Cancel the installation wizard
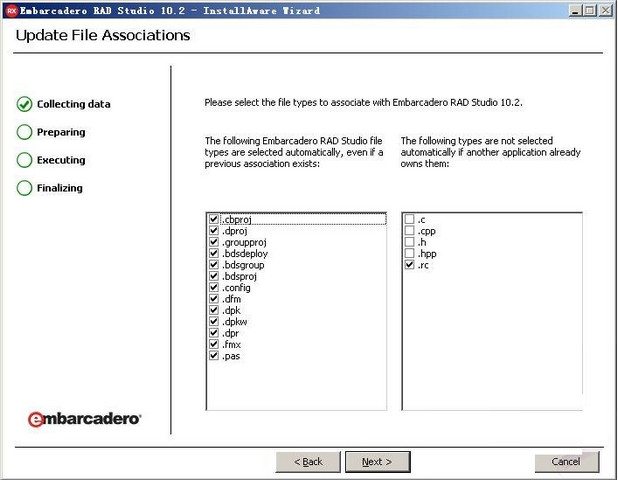This screenshot has width=618, height=480. point(567,461)
